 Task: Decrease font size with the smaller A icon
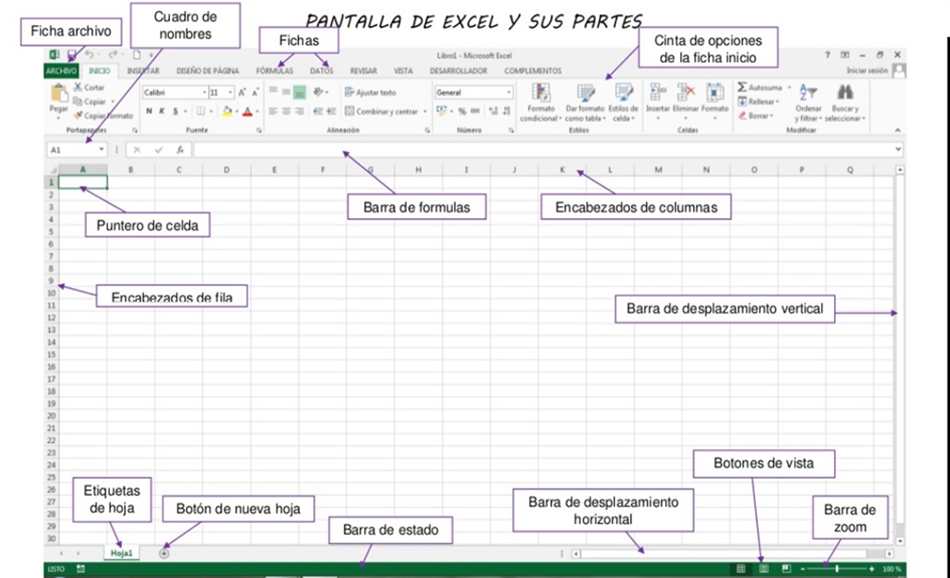(x=255, y=92)
